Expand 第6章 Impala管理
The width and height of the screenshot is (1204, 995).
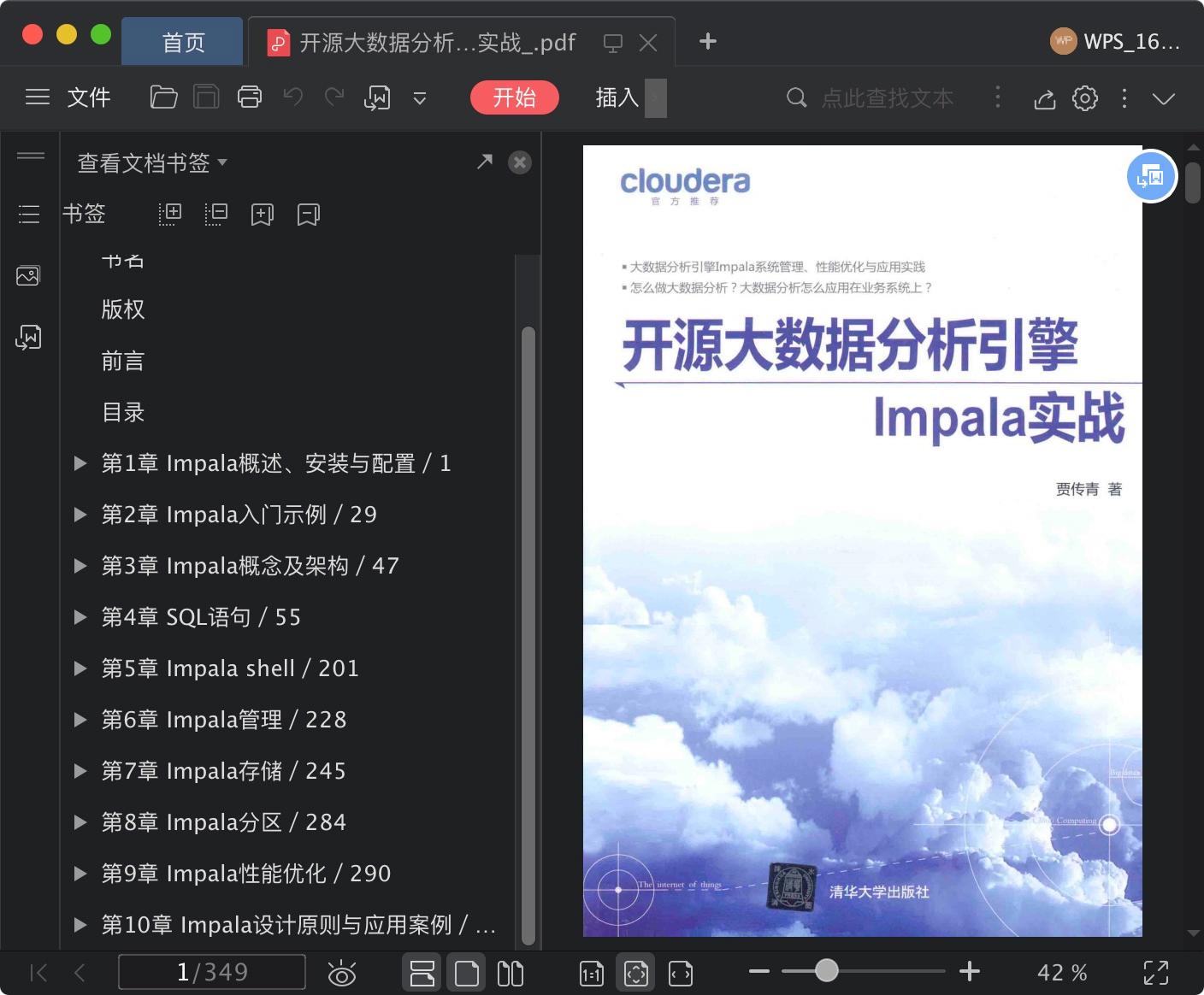pos(80,720)
